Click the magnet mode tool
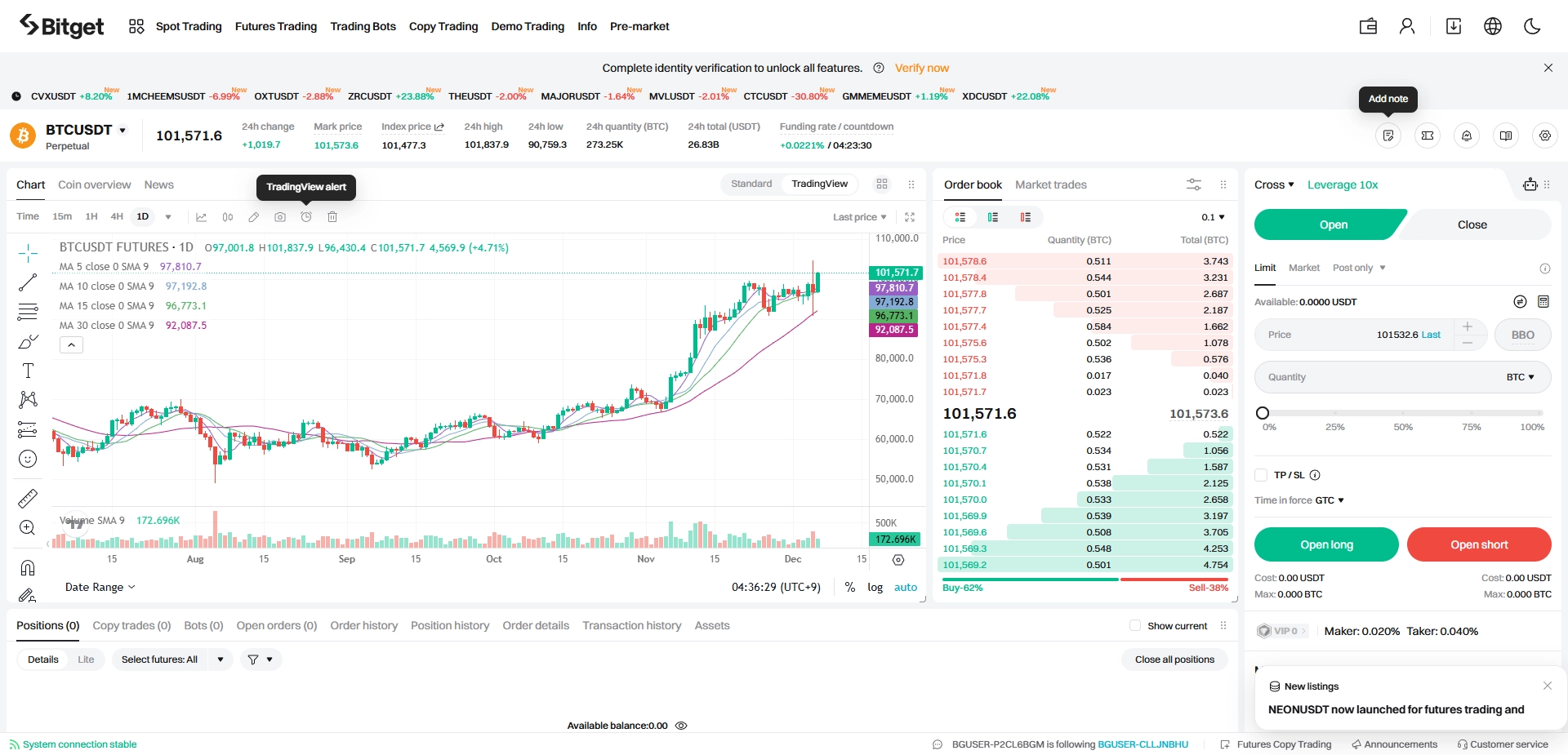This screenshot has height=755, width=1568. [28, 567]
